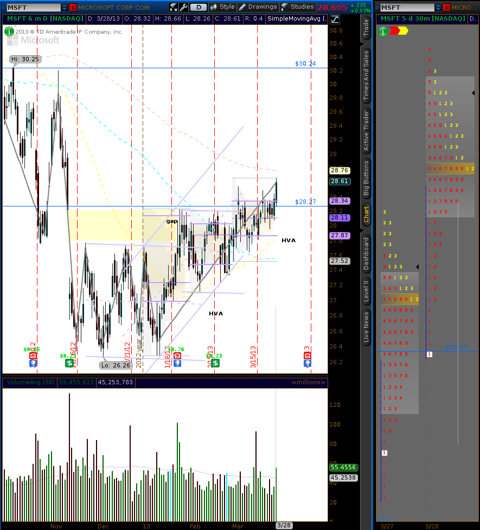Click the red alert icon beside left MSFT symbol

(x=73, y=7)
